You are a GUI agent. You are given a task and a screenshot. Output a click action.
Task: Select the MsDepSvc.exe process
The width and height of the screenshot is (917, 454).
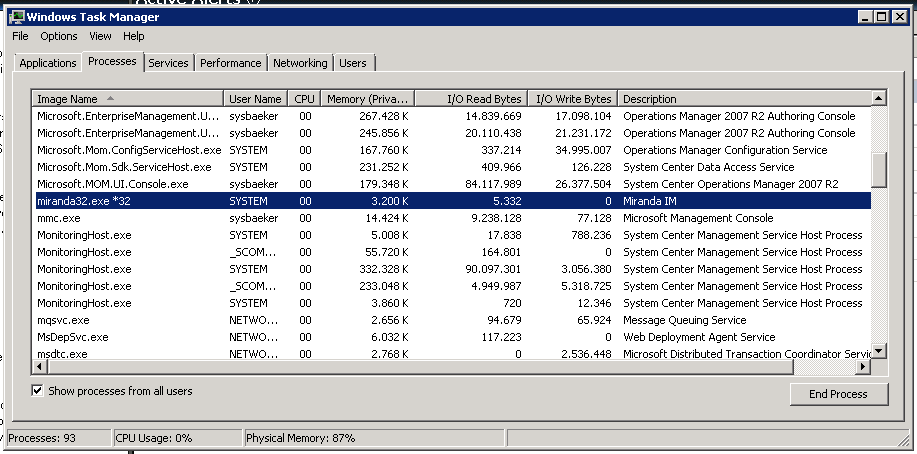point(453,337)
